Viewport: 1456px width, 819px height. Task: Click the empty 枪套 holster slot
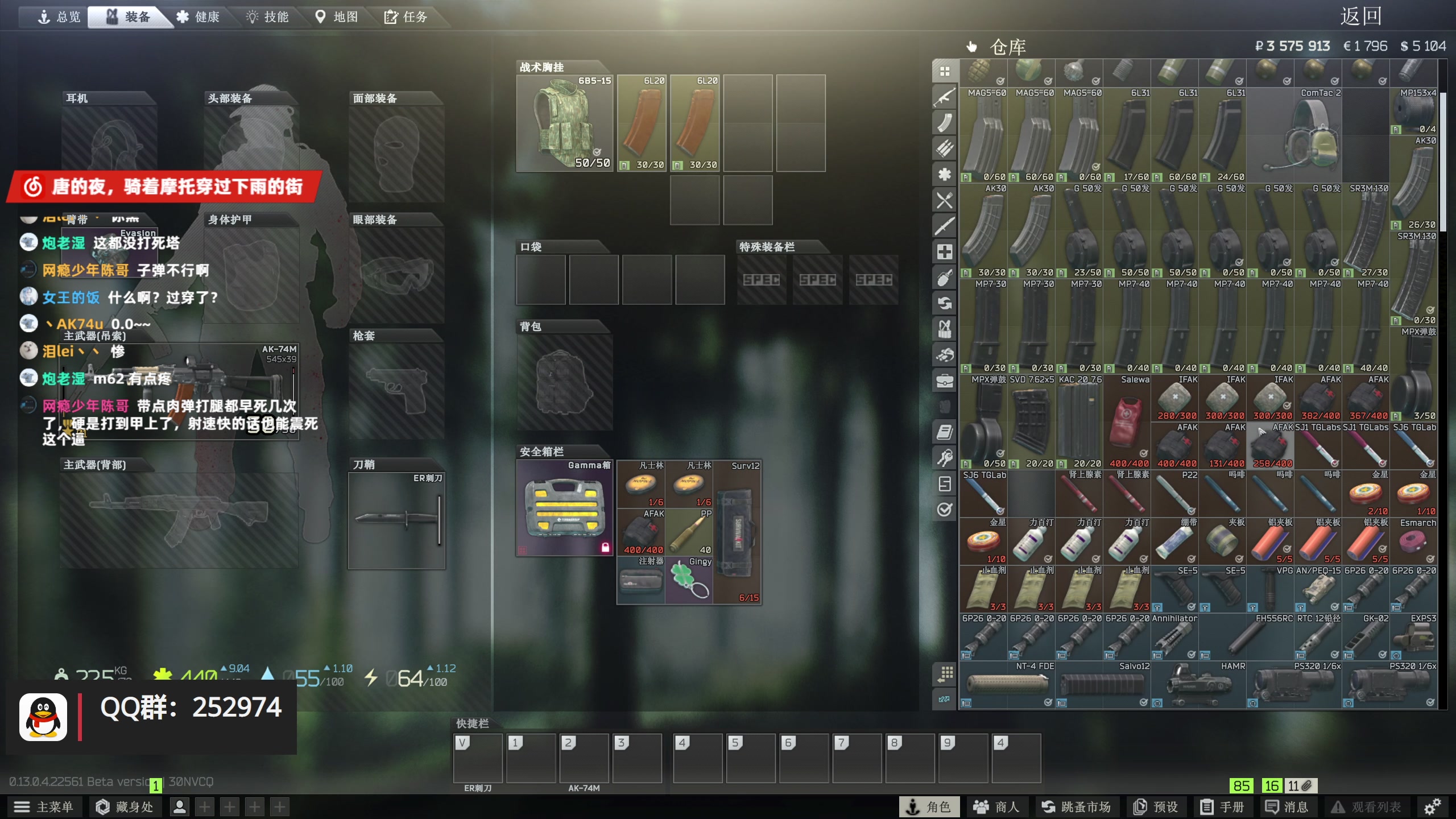[396, 391]
